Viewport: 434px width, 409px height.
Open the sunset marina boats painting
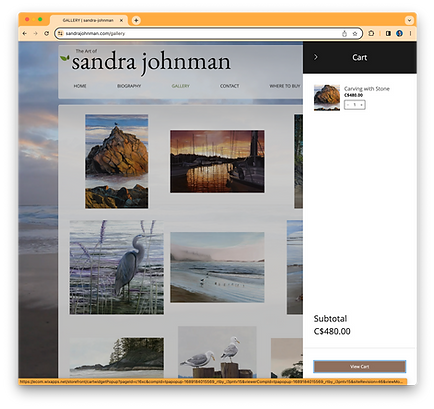[x=217, y=161]
